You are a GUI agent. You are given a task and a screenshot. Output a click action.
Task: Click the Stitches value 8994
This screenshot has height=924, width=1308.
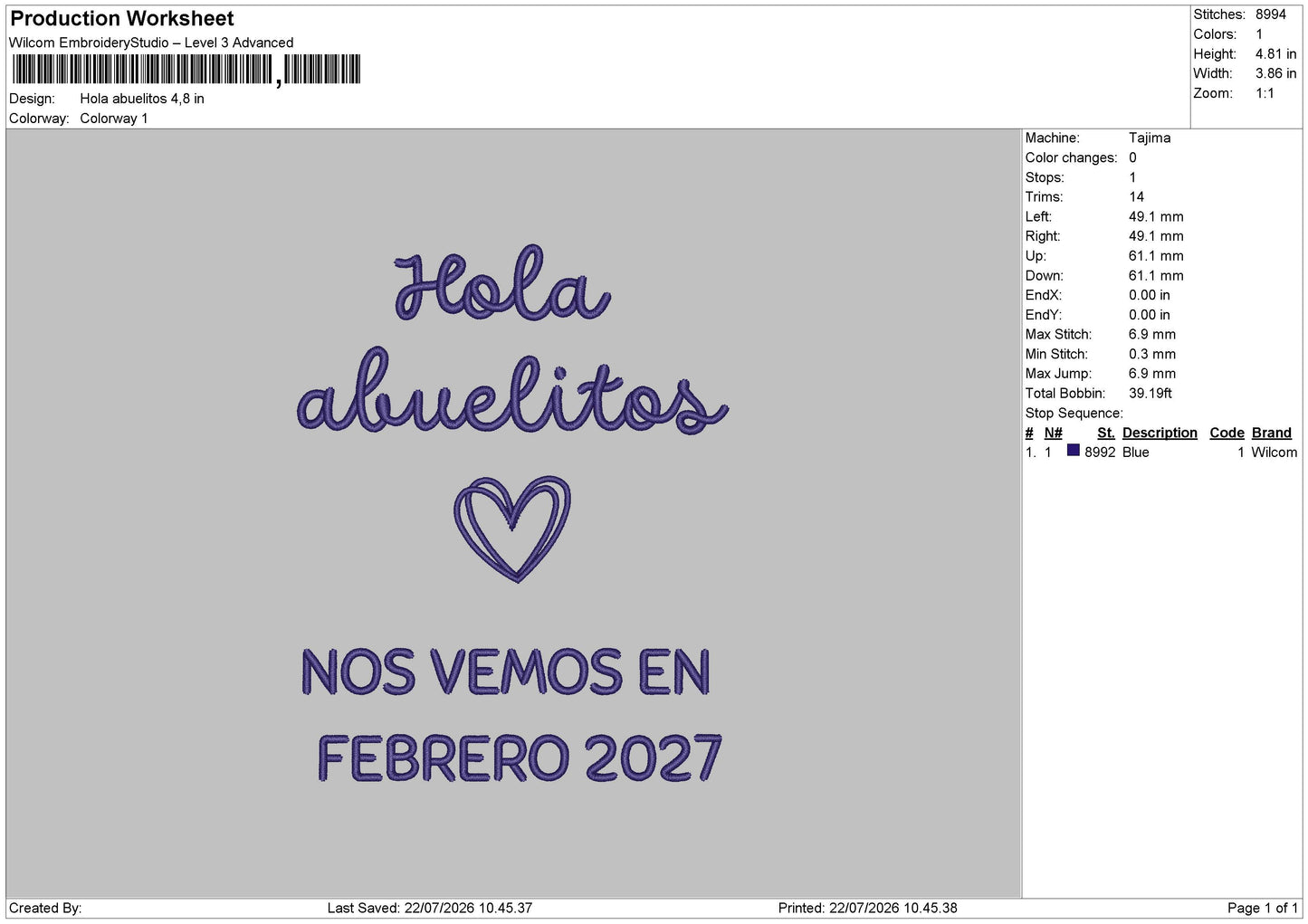[x=1270, y=14]
